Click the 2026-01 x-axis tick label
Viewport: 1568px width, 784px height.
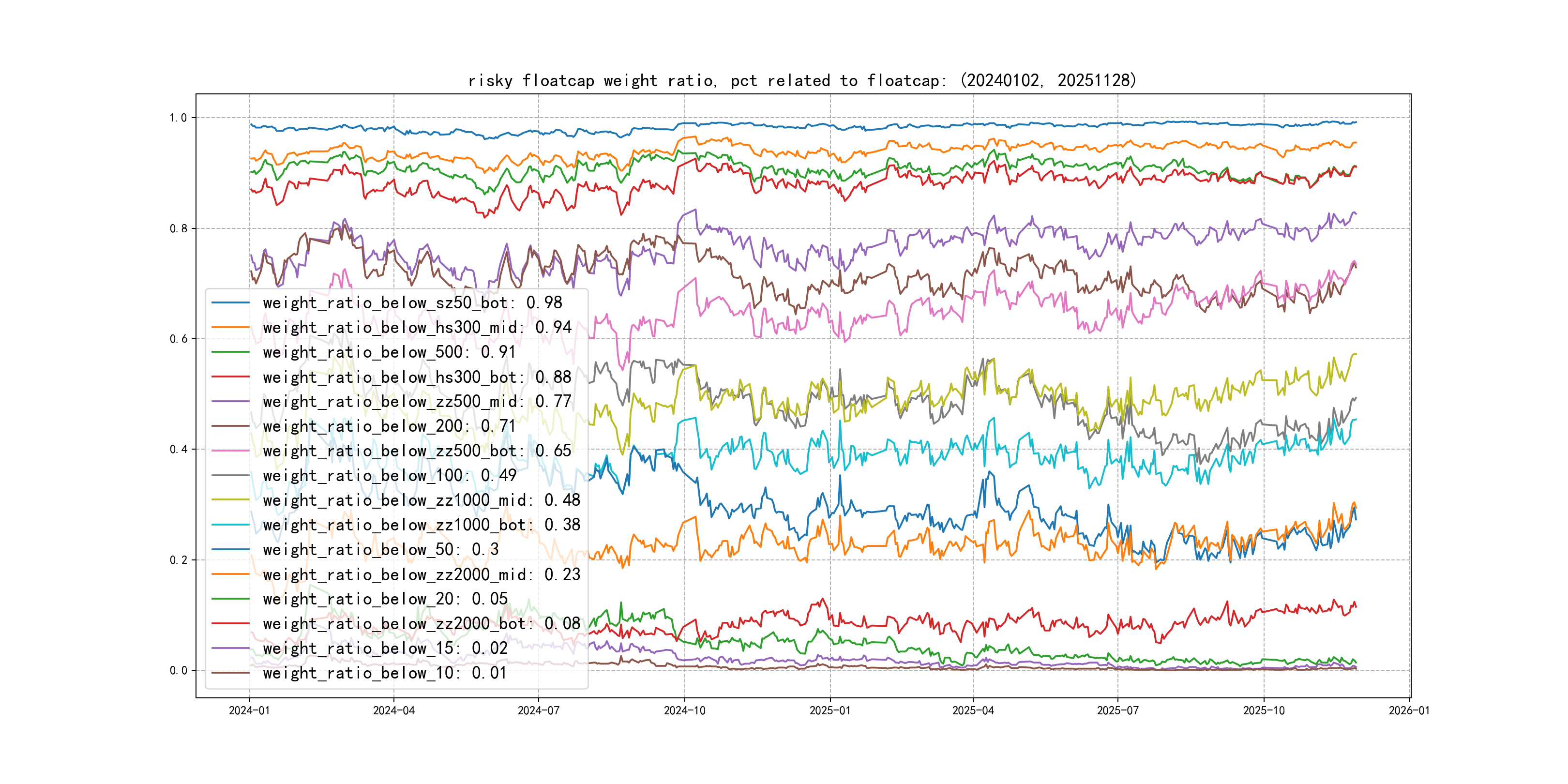point(1408,710)
